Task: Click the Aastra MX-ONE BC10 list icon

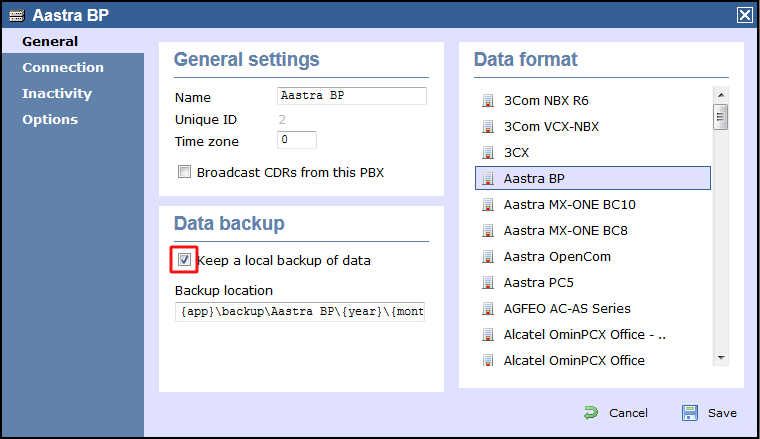Action: click(488, 205)
